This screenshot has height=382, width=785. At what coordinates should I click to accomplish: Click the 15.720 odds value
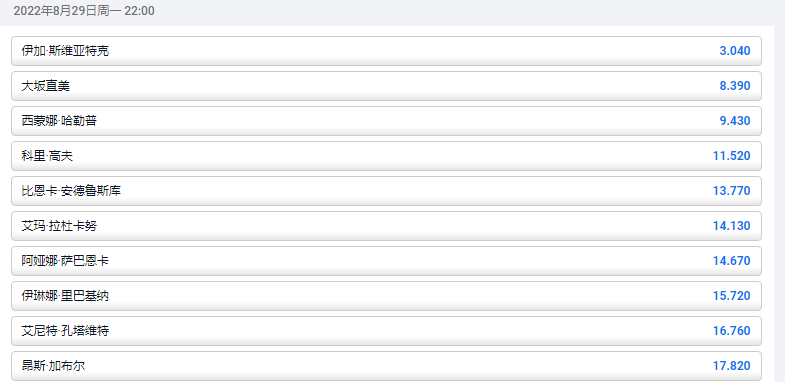pyautogui.click(x=731, y=296)
